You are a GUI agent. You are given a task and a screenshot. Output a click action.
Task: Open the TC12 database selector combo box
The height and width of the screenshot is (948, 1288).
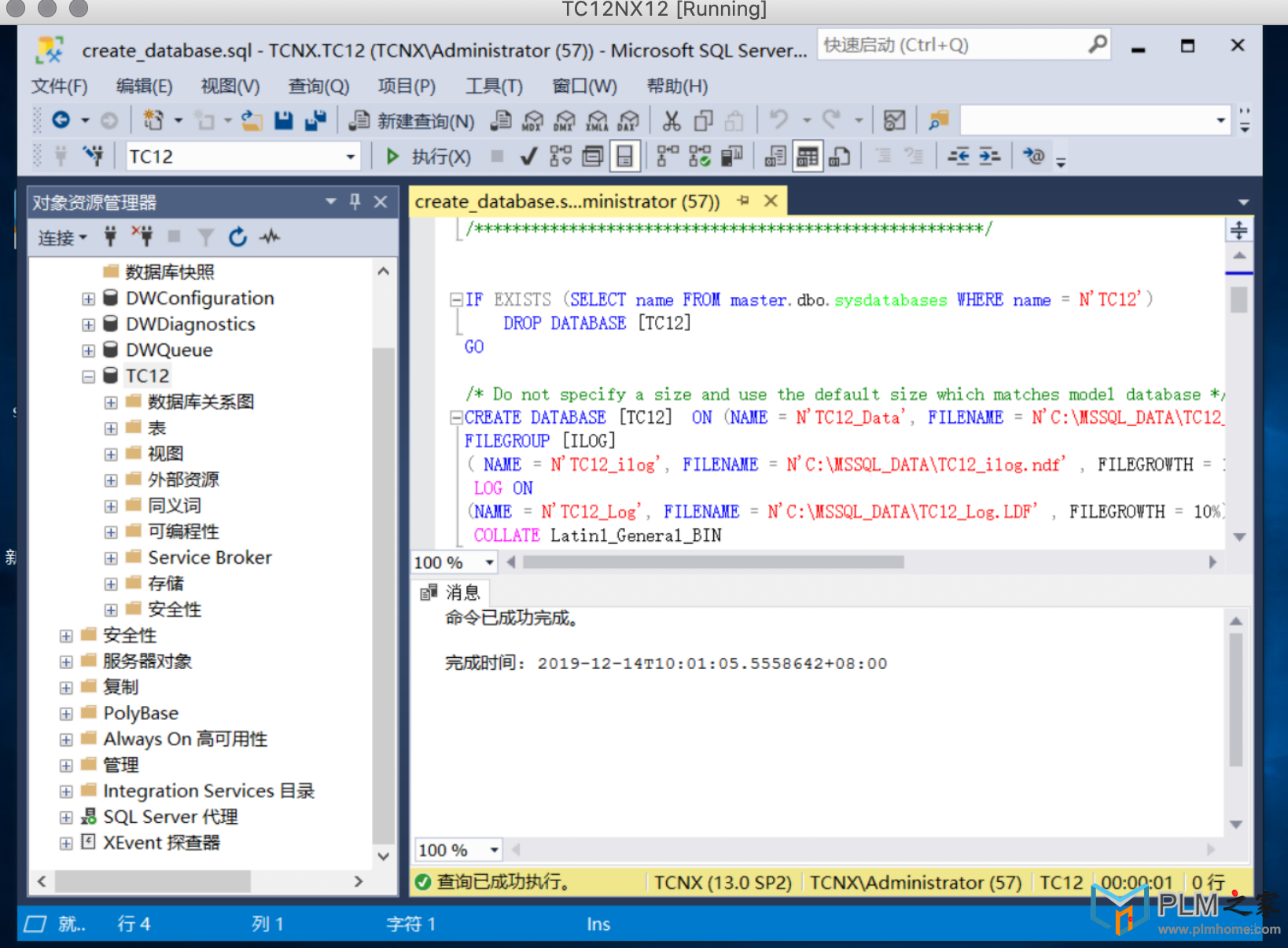coord(243,156)
